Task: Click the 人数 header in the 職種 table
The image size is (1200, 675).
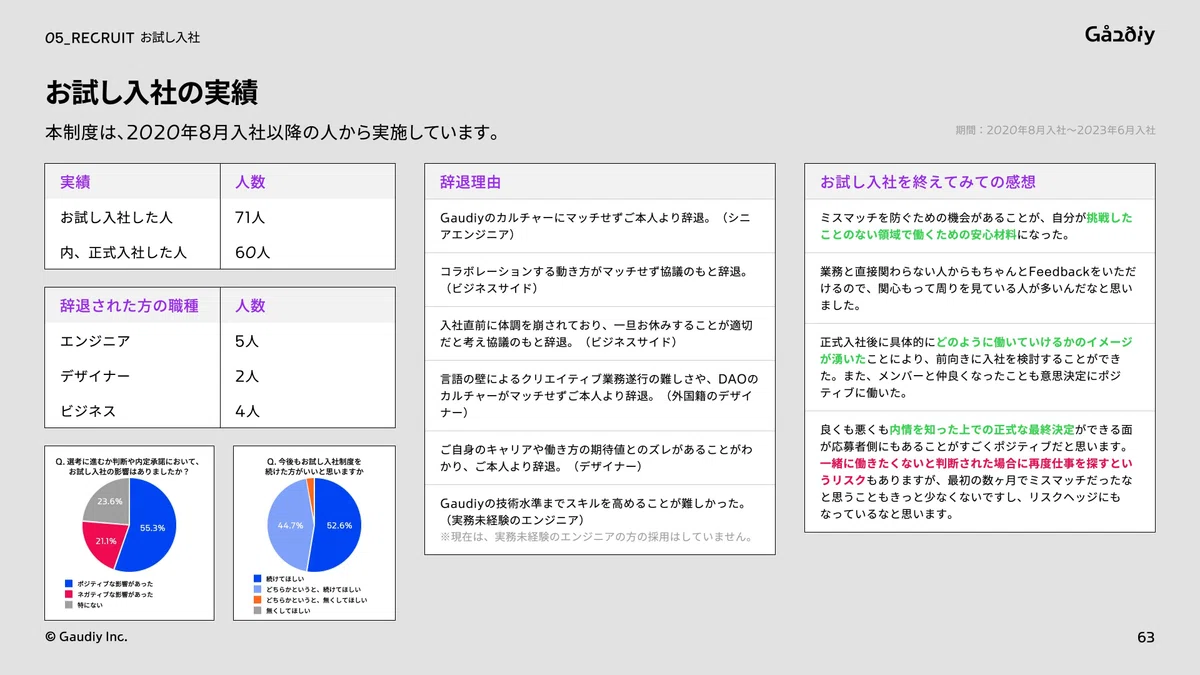Action: (x=250, y=306)
